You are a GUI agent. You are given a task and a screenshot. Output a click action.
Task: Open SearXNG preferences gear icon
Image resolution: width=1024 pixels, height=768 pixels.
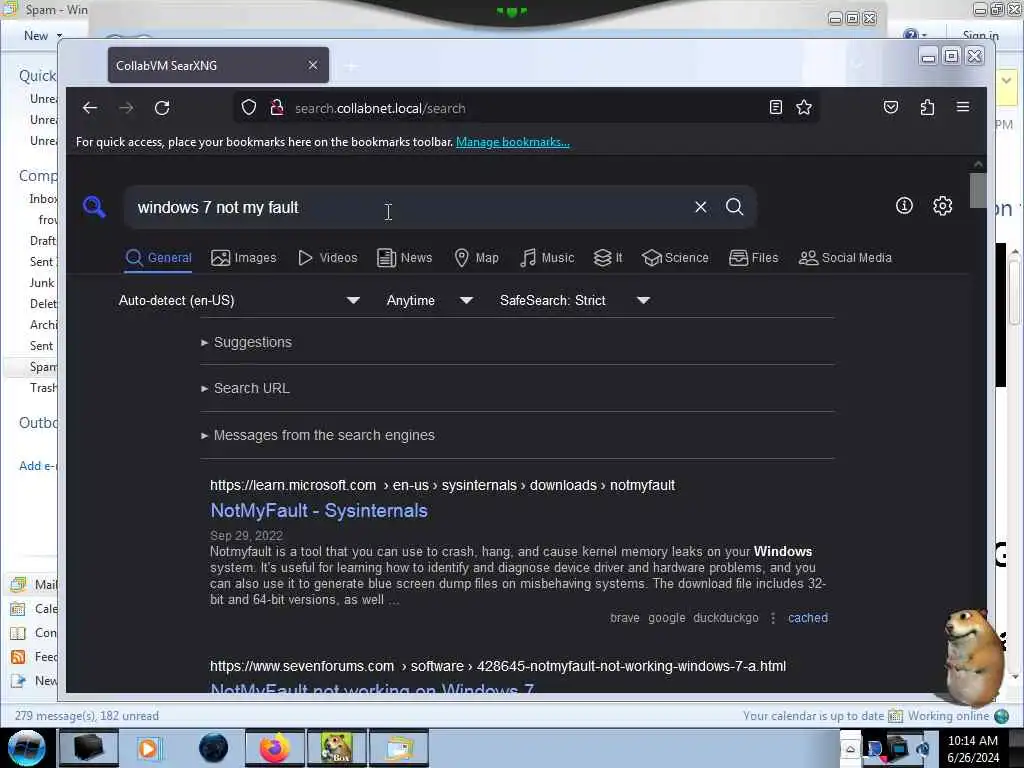(x=942, y=206)
